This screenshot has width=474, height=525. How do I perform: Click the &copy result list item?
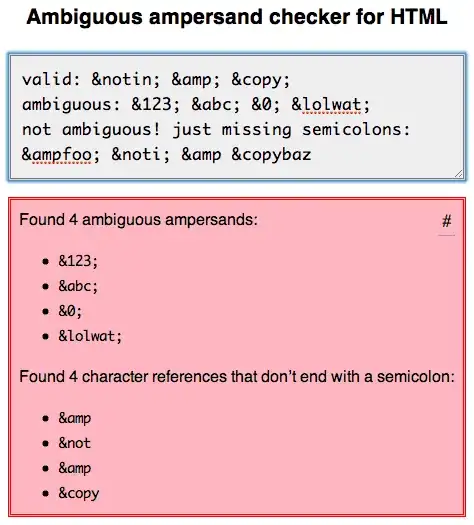click(79, 494)
